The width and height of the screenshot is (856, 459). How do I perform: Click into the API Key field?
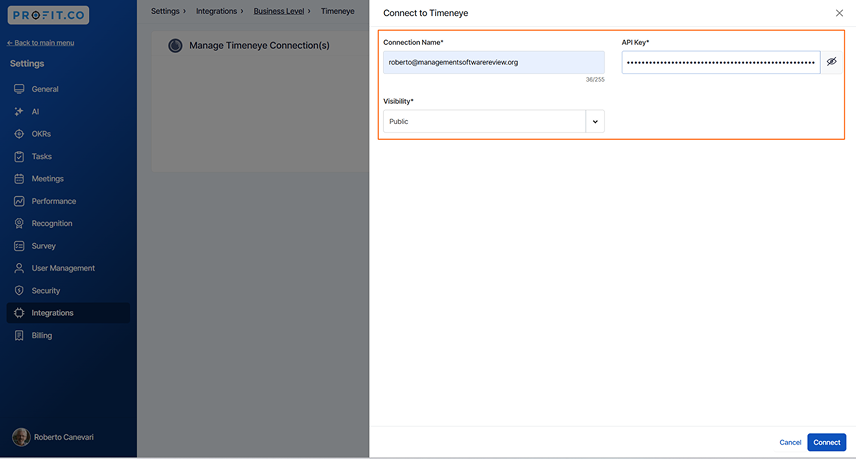click(x=721, y=62)
